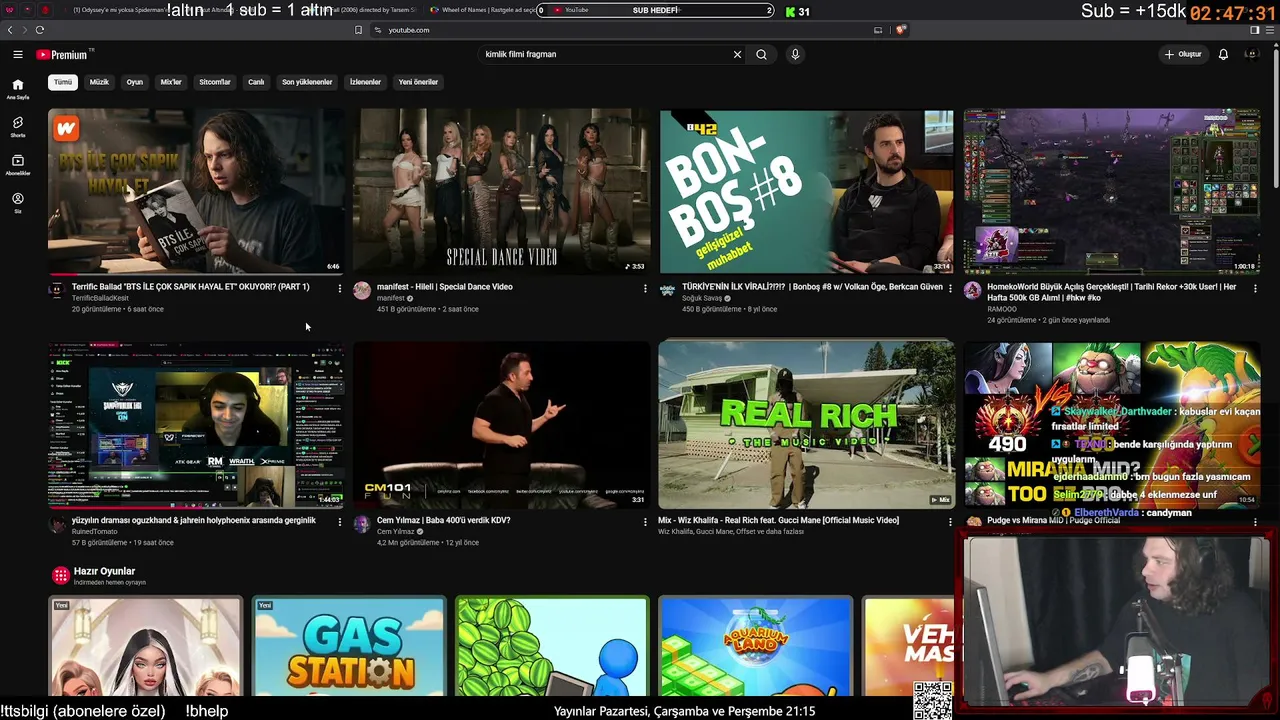Go back in the browser
This screenshot has width=1280, height=720.
point(10,30)
